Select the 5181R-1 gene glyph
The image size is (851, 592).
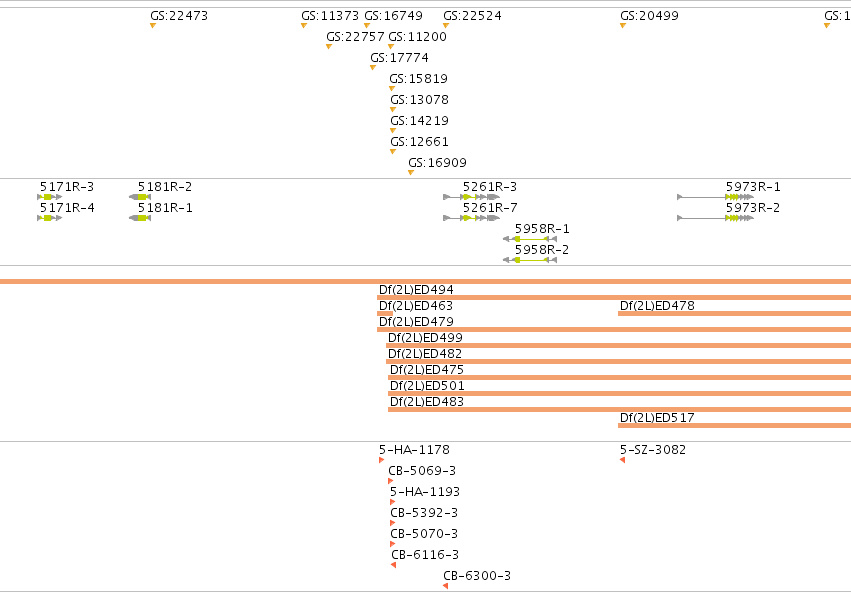point(140,218)
